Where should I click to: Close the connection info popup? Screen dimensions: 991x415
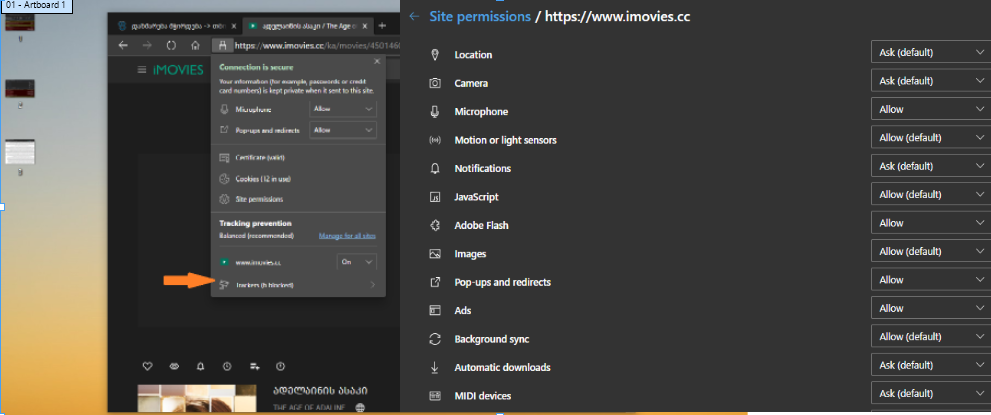[377, 61]
